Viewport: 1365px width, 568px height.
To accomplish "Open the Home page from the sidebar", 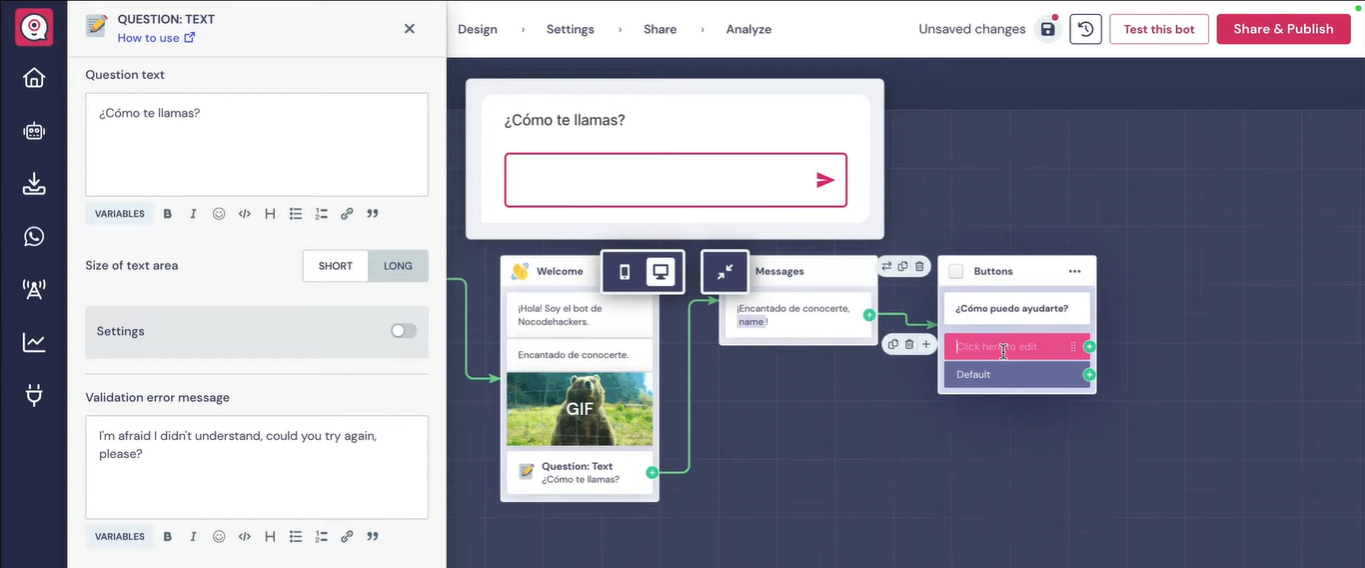I will 34,77.
